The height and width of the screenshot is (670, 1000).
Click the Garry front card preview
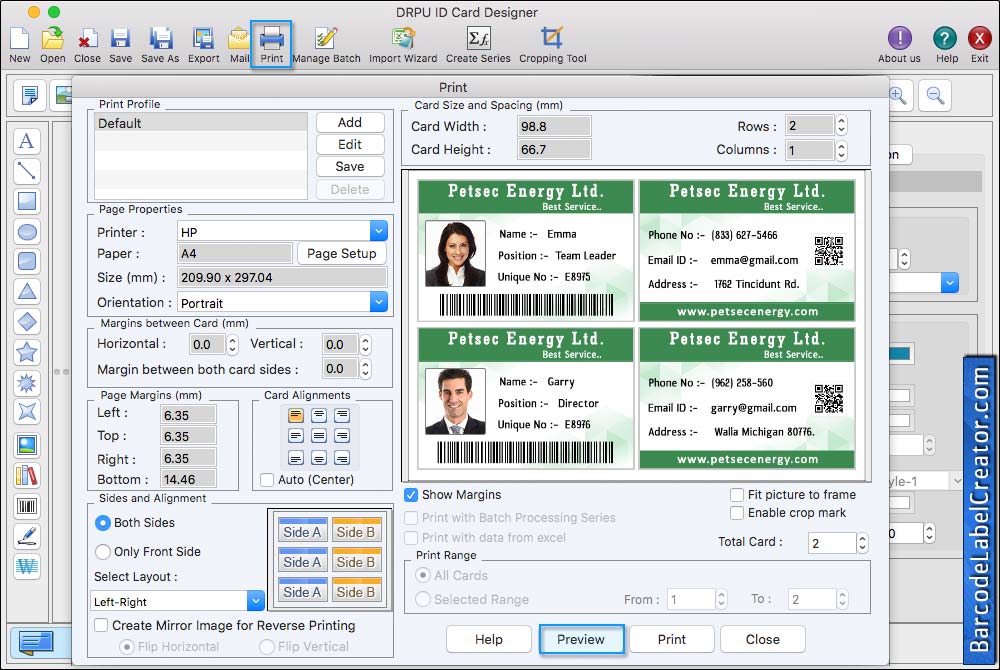(526, 398)
